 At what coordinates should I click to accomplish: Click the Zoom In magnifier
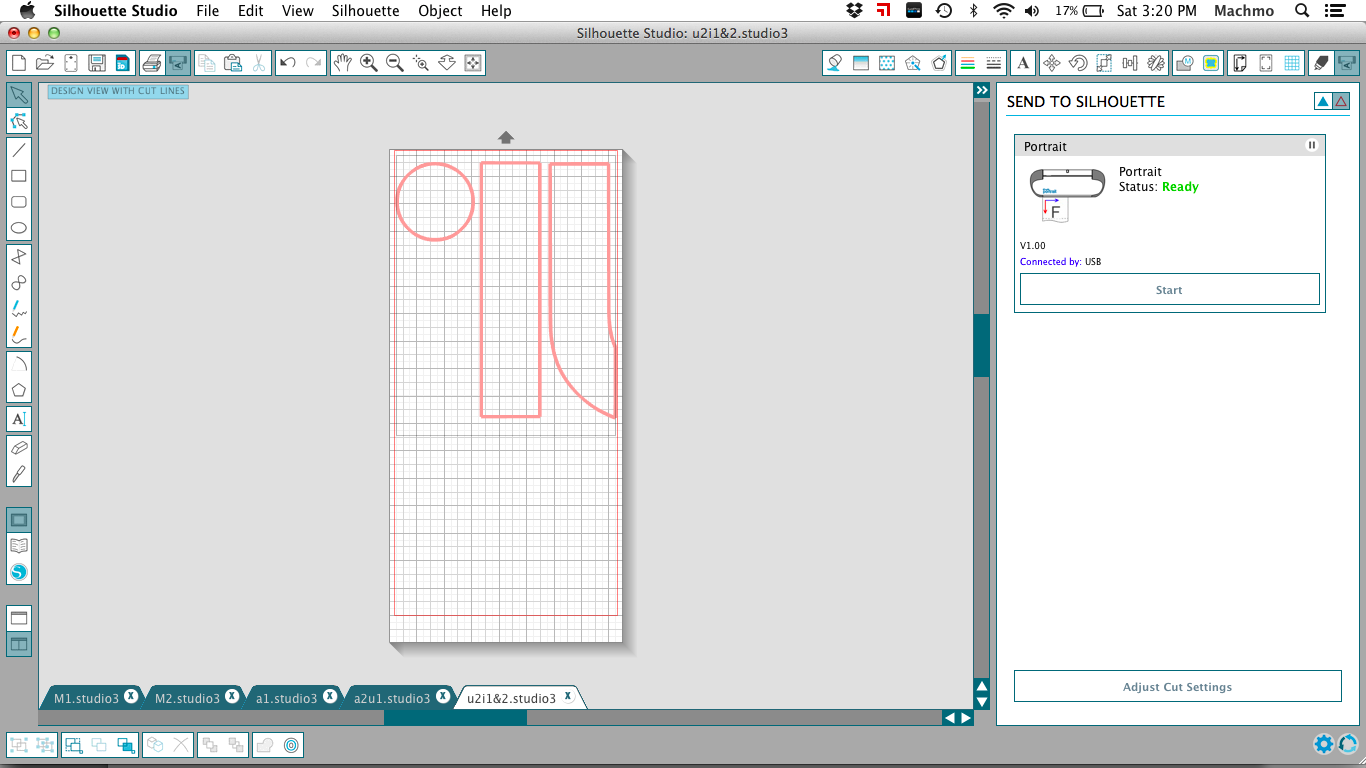(x=369, y=63)
